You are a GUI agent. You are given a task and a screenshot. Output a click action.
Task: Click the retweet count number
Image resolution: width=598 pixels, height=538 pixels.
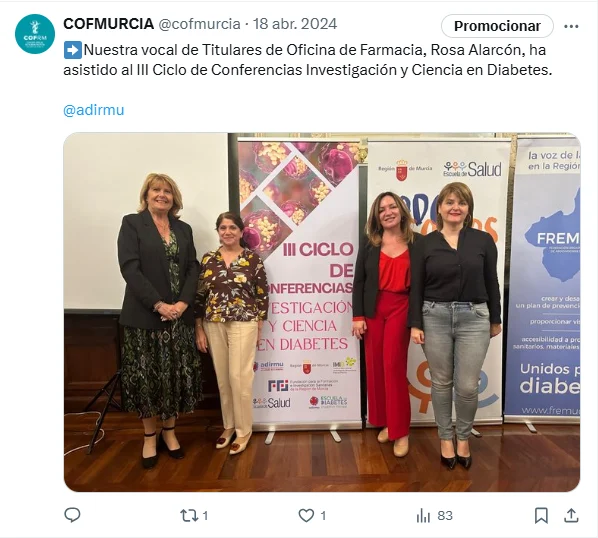pos(205,516)
